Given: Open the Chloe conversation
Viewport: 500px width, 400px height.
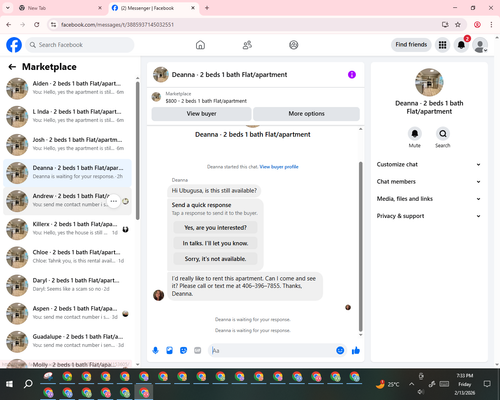Looking at the screenshot, I should pyautogui.click(x=67, y=257).
